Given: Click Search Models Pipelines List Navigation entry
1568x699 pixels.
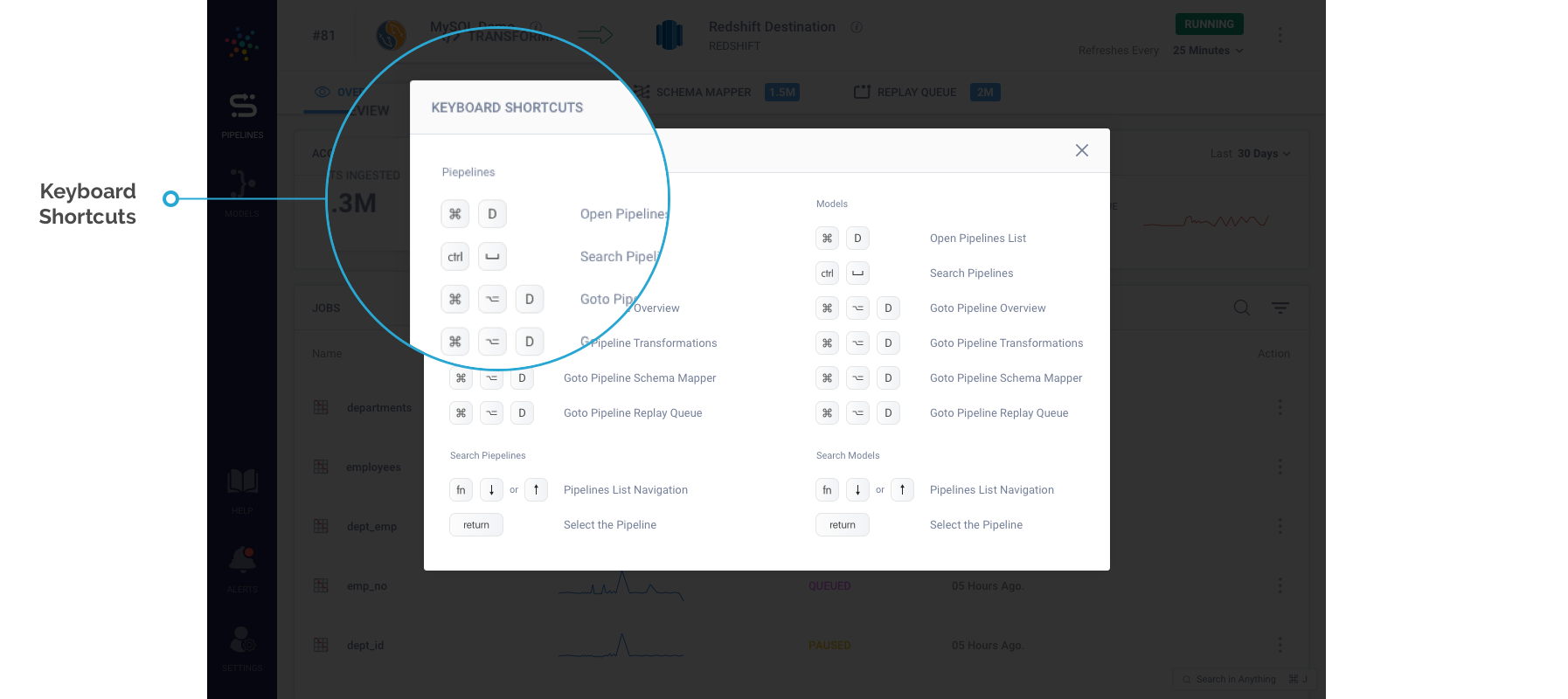Looking at the screenshot, I should [x=992, y=490].
